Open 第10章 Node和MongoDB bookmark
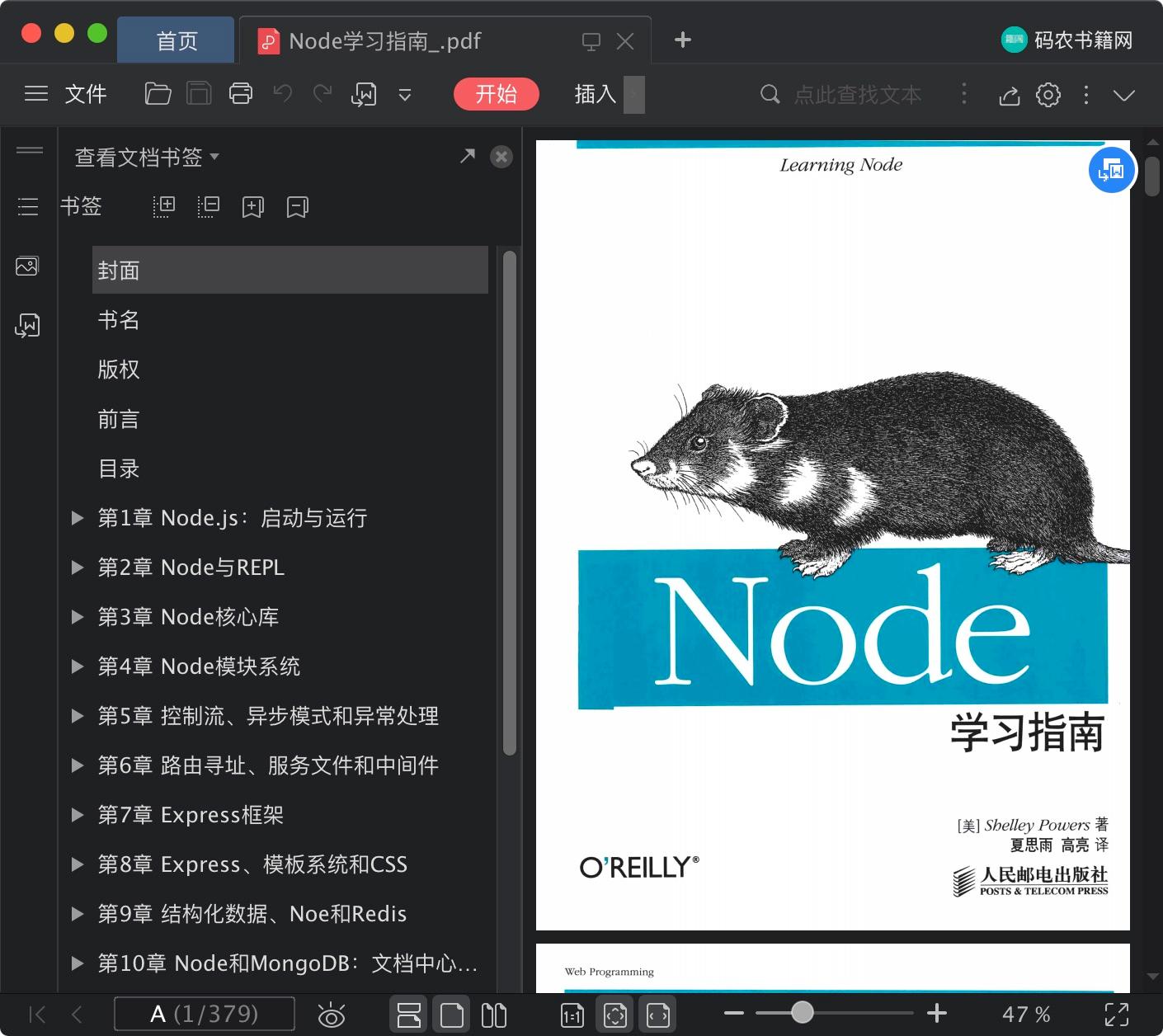The width and height of the screenshot is (1163, 1036). pos(288,963)
